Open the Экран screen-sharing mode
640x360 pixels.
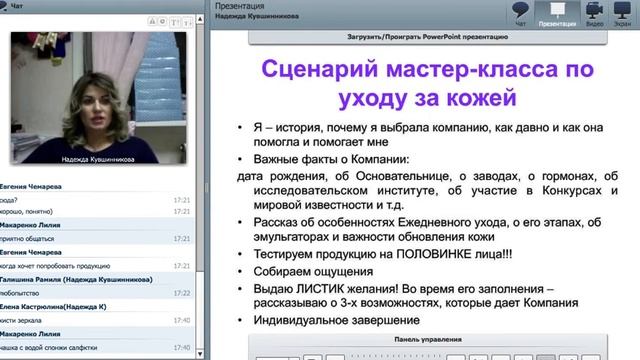(x=622, y=14)
